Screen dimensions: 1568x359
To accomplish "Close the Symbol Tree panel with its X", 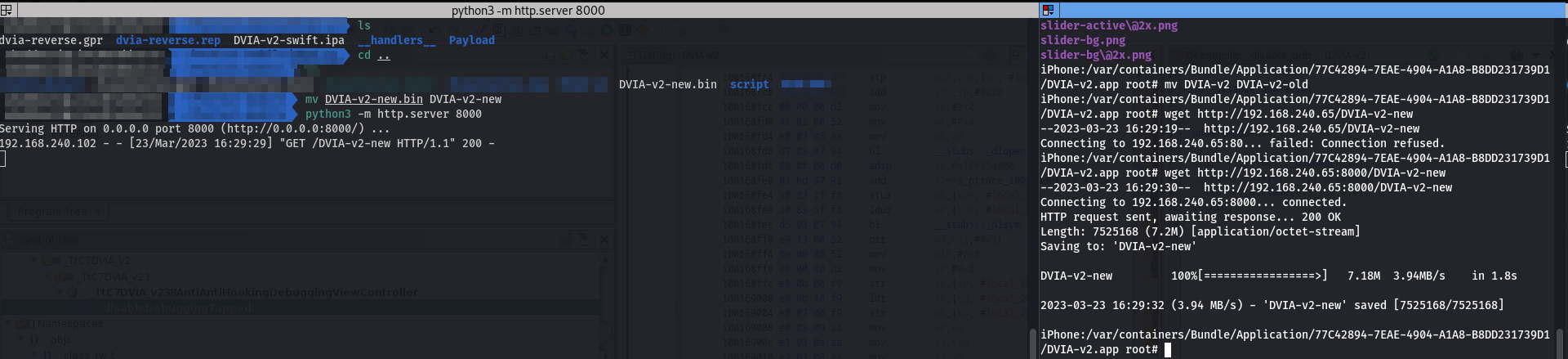I will [x=604, y=240].
